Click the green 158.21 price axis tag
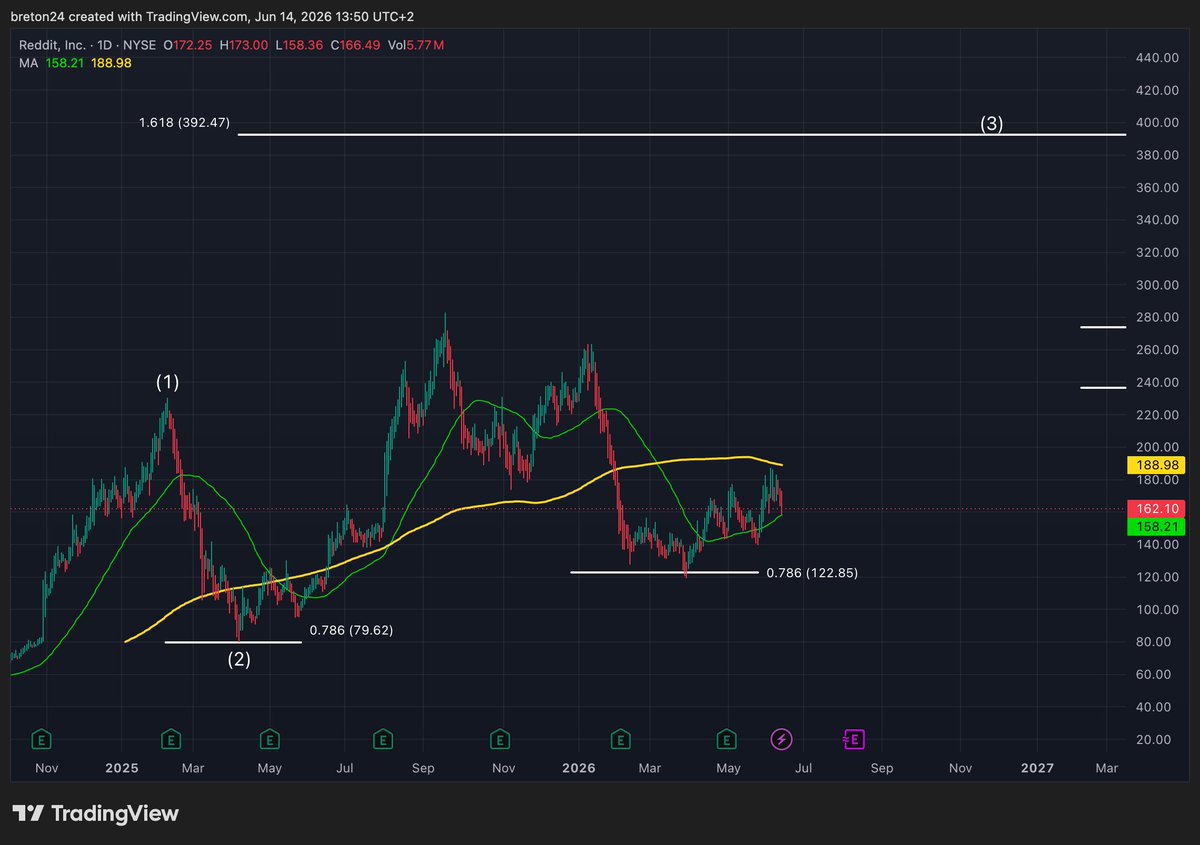Viewport: 1200px width, 845px height. [1154, 526]
